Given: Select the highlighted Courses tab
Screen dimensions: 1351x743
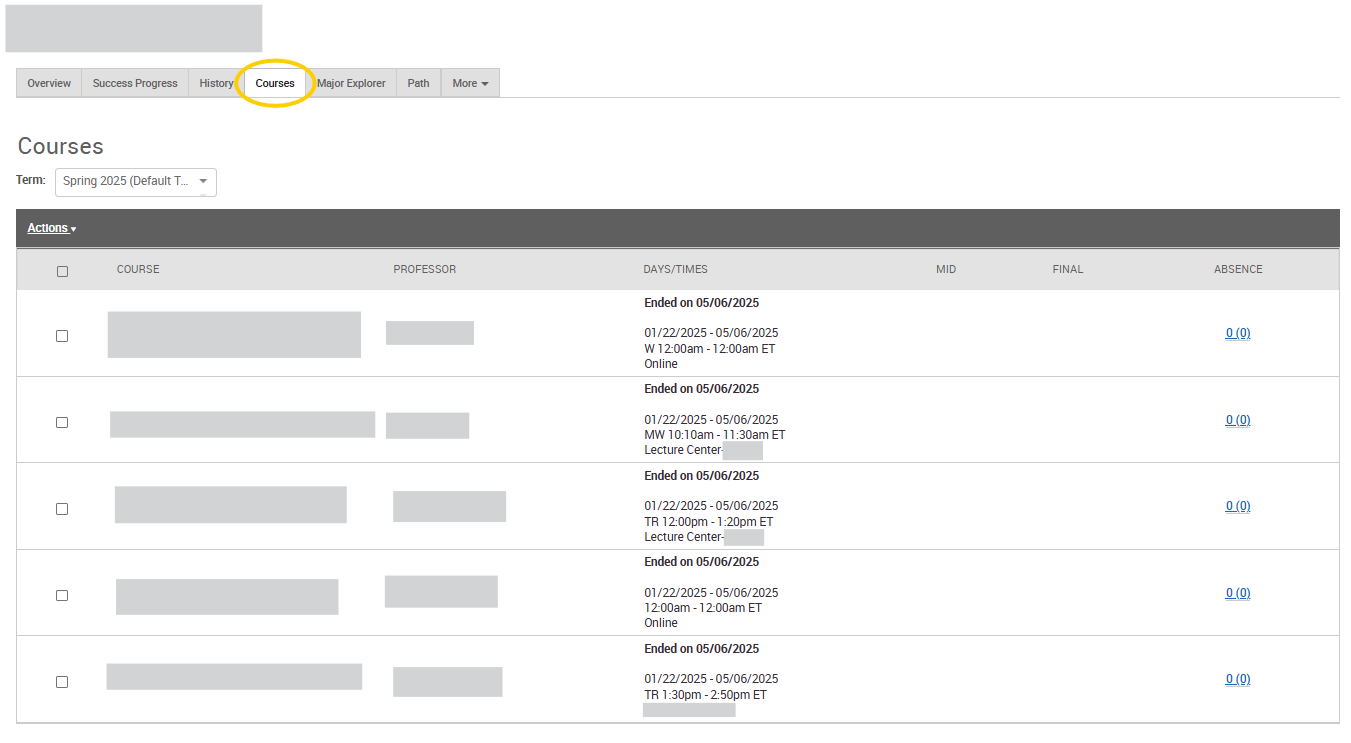Looking at the screenshot, I should [x=275, y=83].
